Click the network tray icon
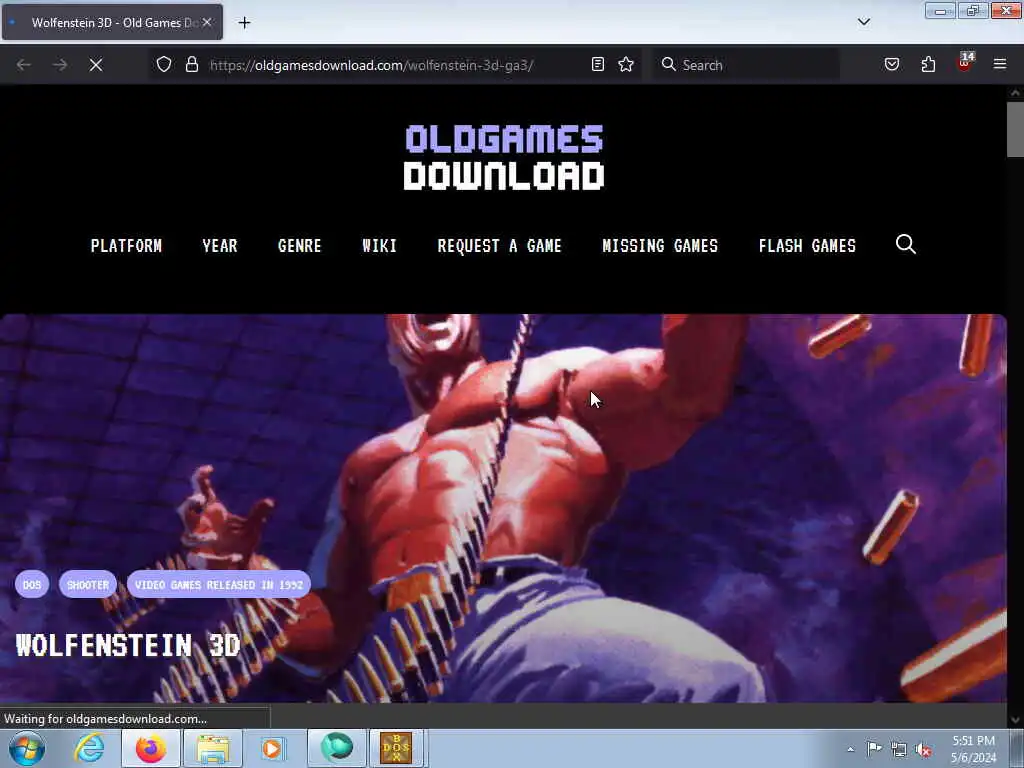 pos(899,750)
